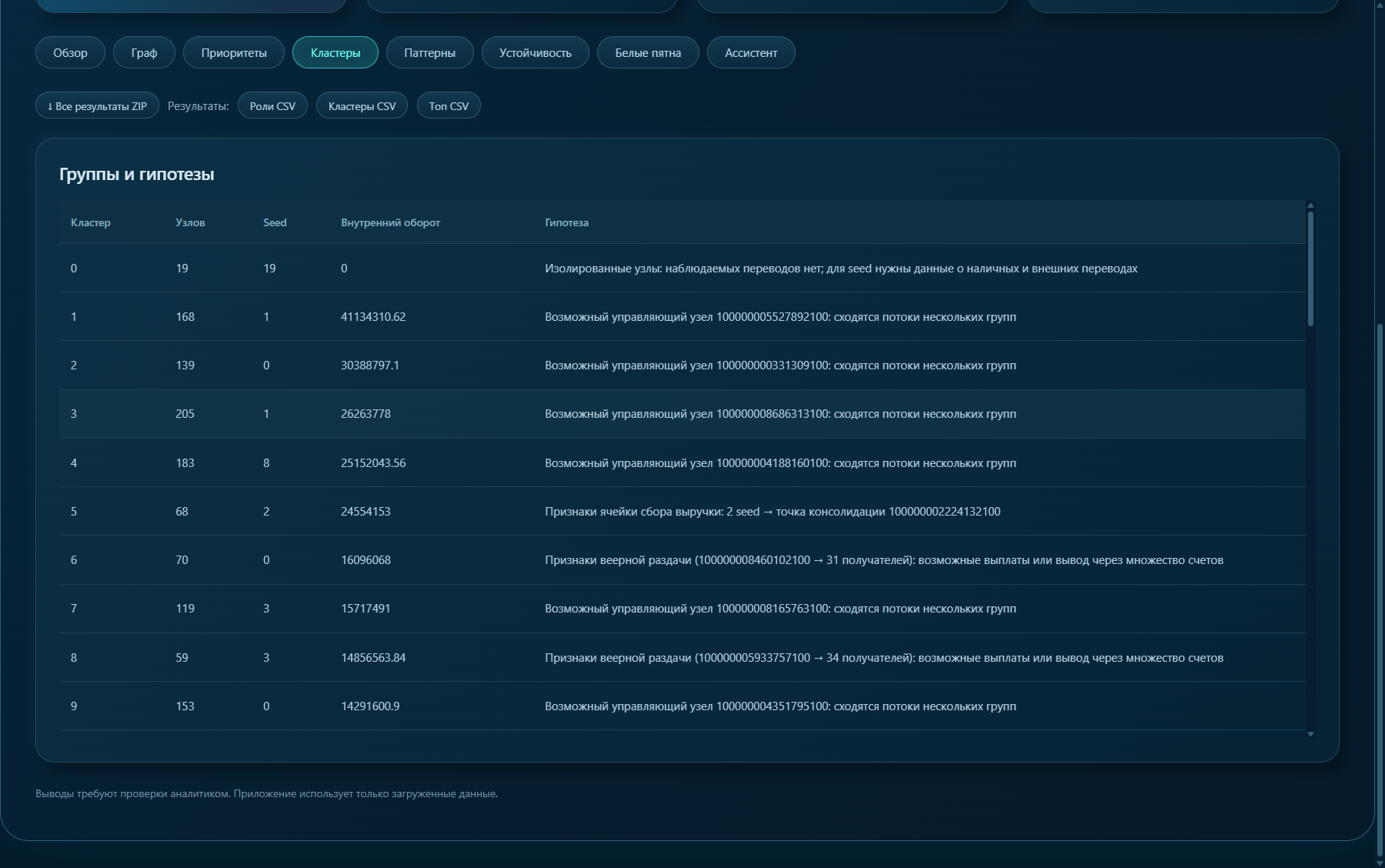Click the node count 119

(x=185, y=609)
